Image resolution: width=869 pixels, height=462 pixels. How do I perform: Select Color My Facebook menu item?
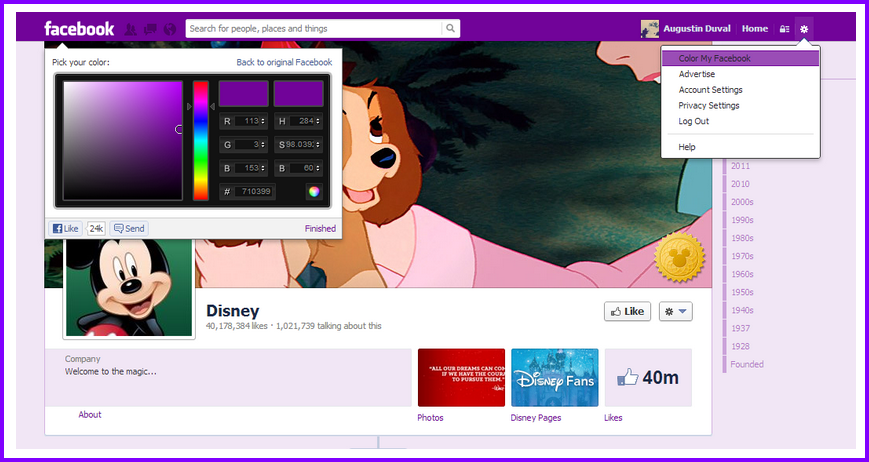click(740, 58)
